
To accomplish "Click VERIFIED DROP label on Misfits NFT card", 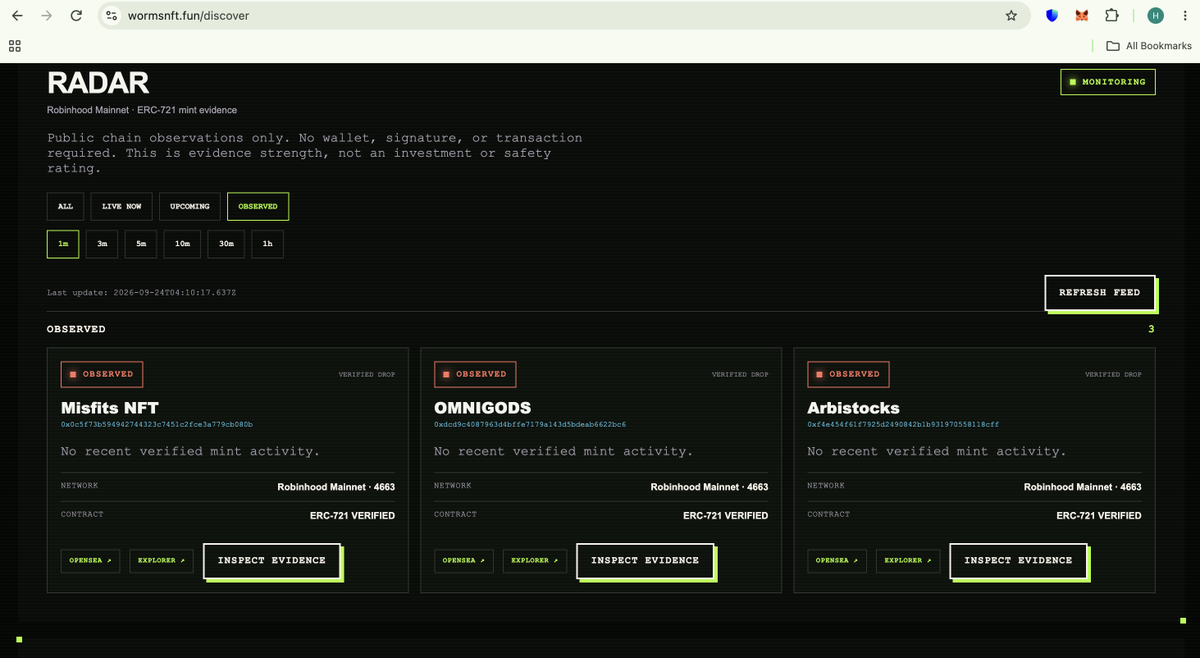I will click(367, 374).
